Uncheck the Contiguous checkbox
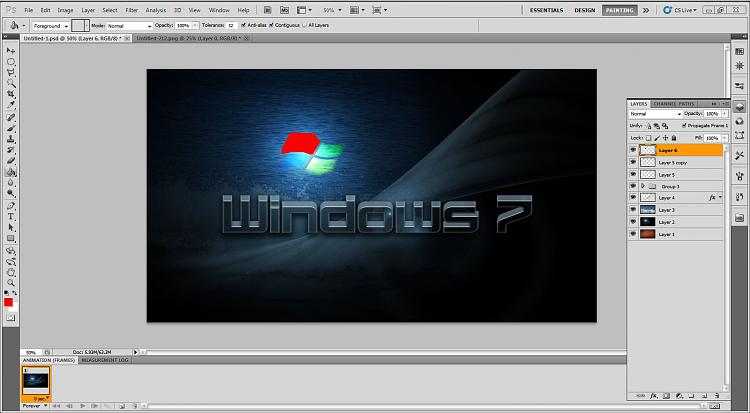 click(271, 25)
